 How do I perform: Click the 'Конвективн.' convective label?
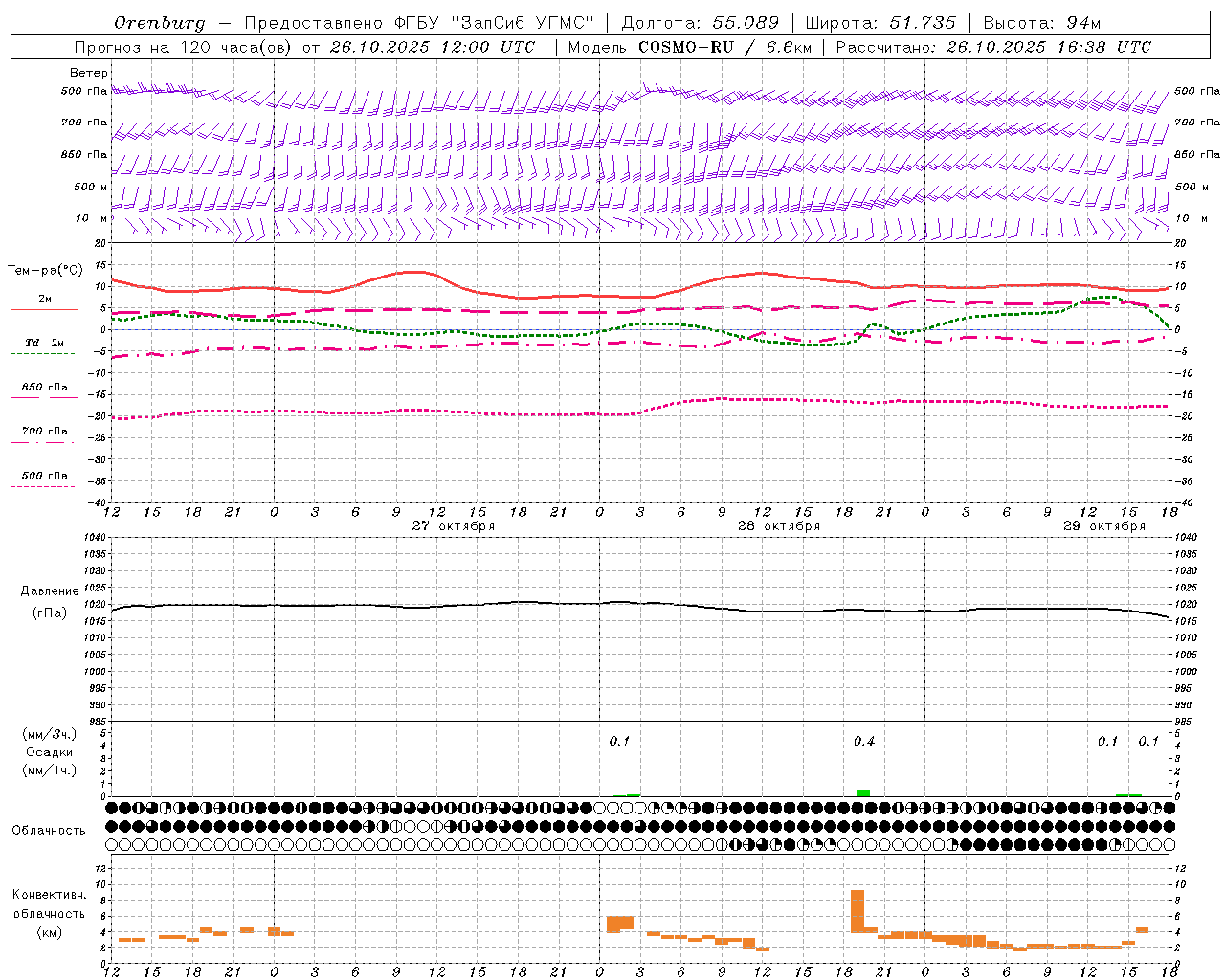tap(50, 895)
